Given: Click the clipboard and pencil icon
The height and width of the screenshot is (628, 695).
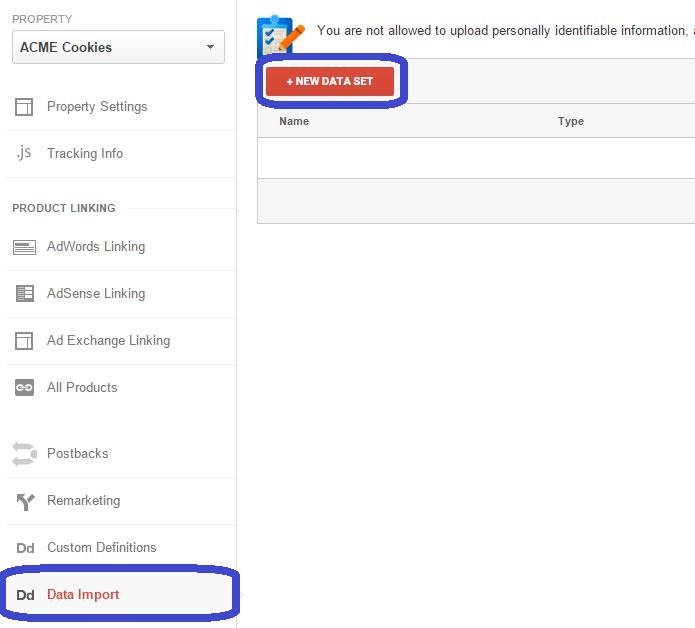Looking at the screenshot, I should (x=280, y=36).
